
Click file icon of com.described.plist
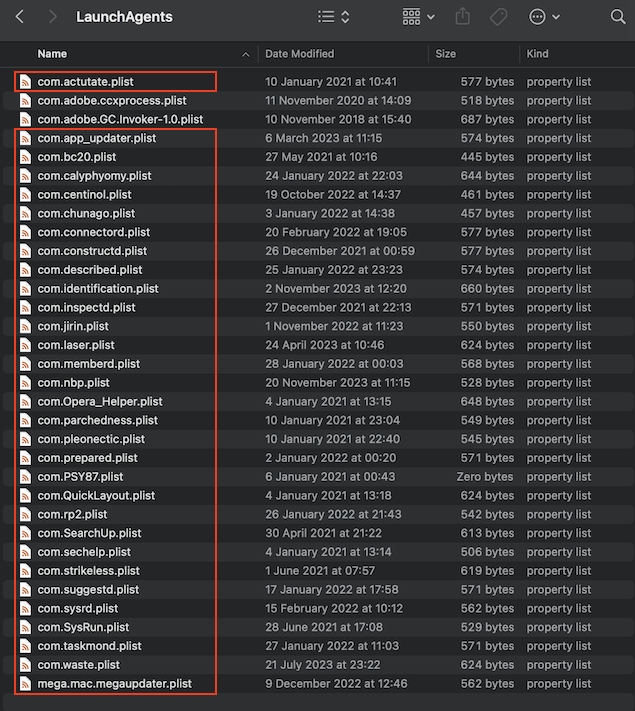[x=25, y=270]
